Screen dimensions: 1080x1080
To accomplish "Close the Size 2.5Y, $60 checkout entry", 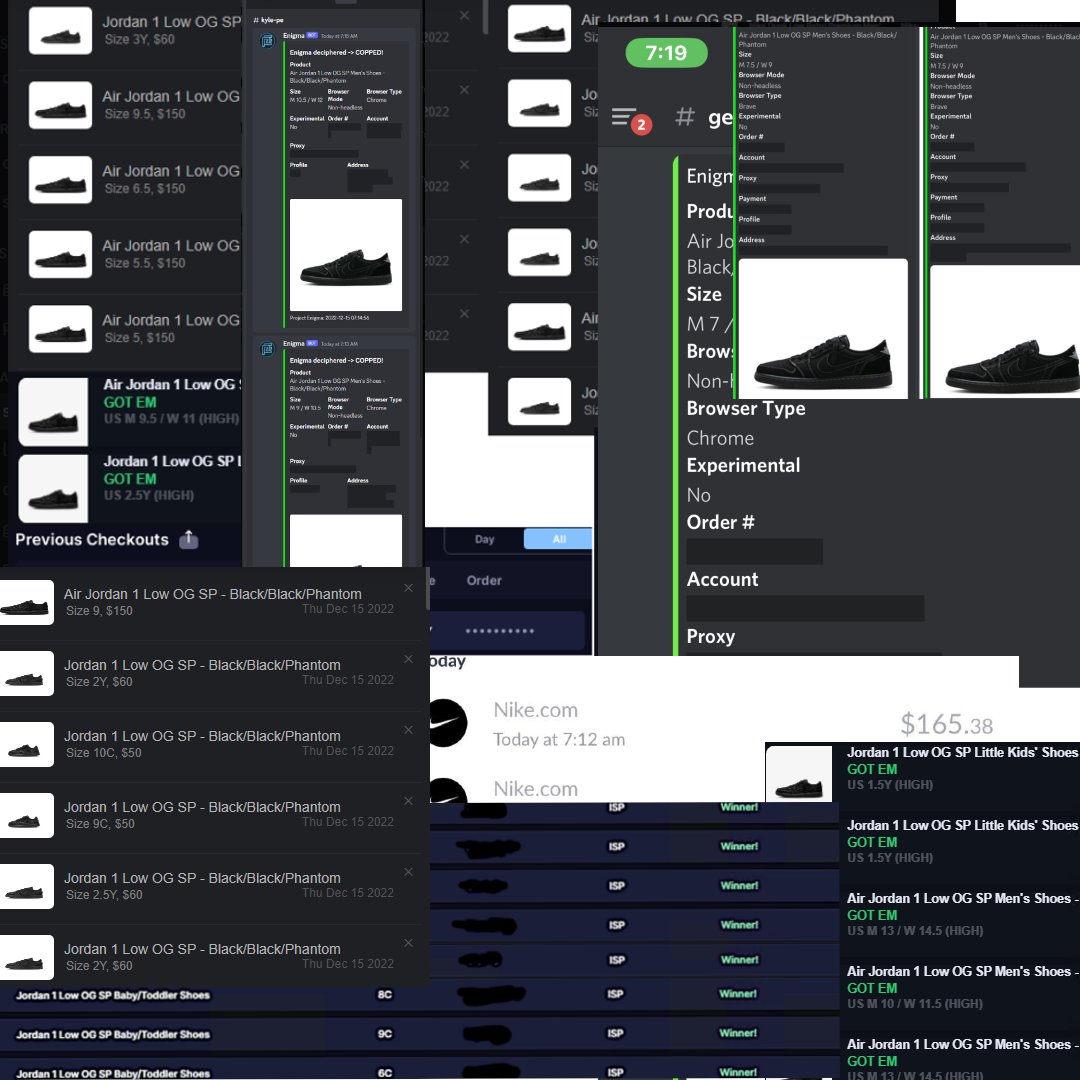I will pos(408,871).
